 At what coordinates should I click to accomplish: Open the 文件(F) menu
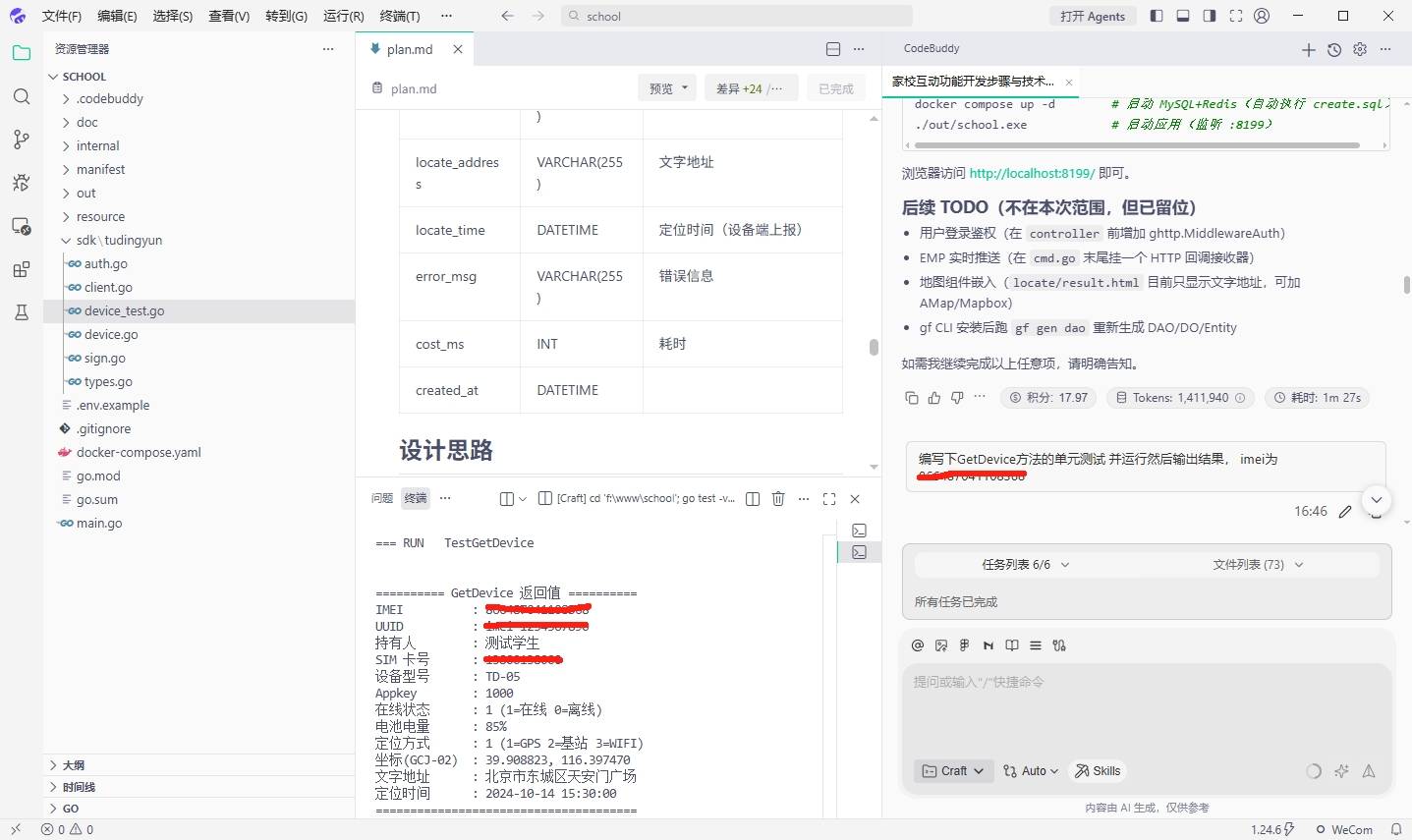coord(62,16)
